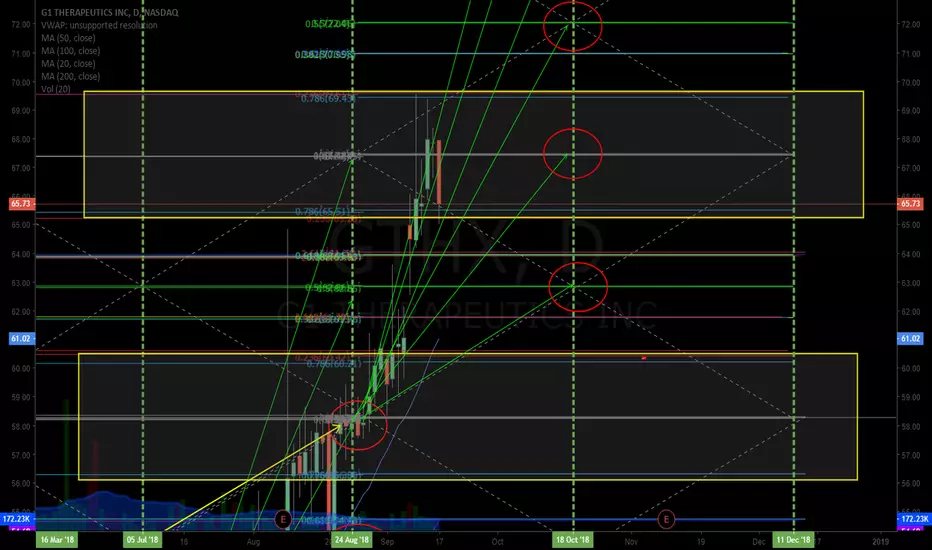Click the 2019 label on time axis
Viewport: 932px width, 550px height.
[880, 542]
